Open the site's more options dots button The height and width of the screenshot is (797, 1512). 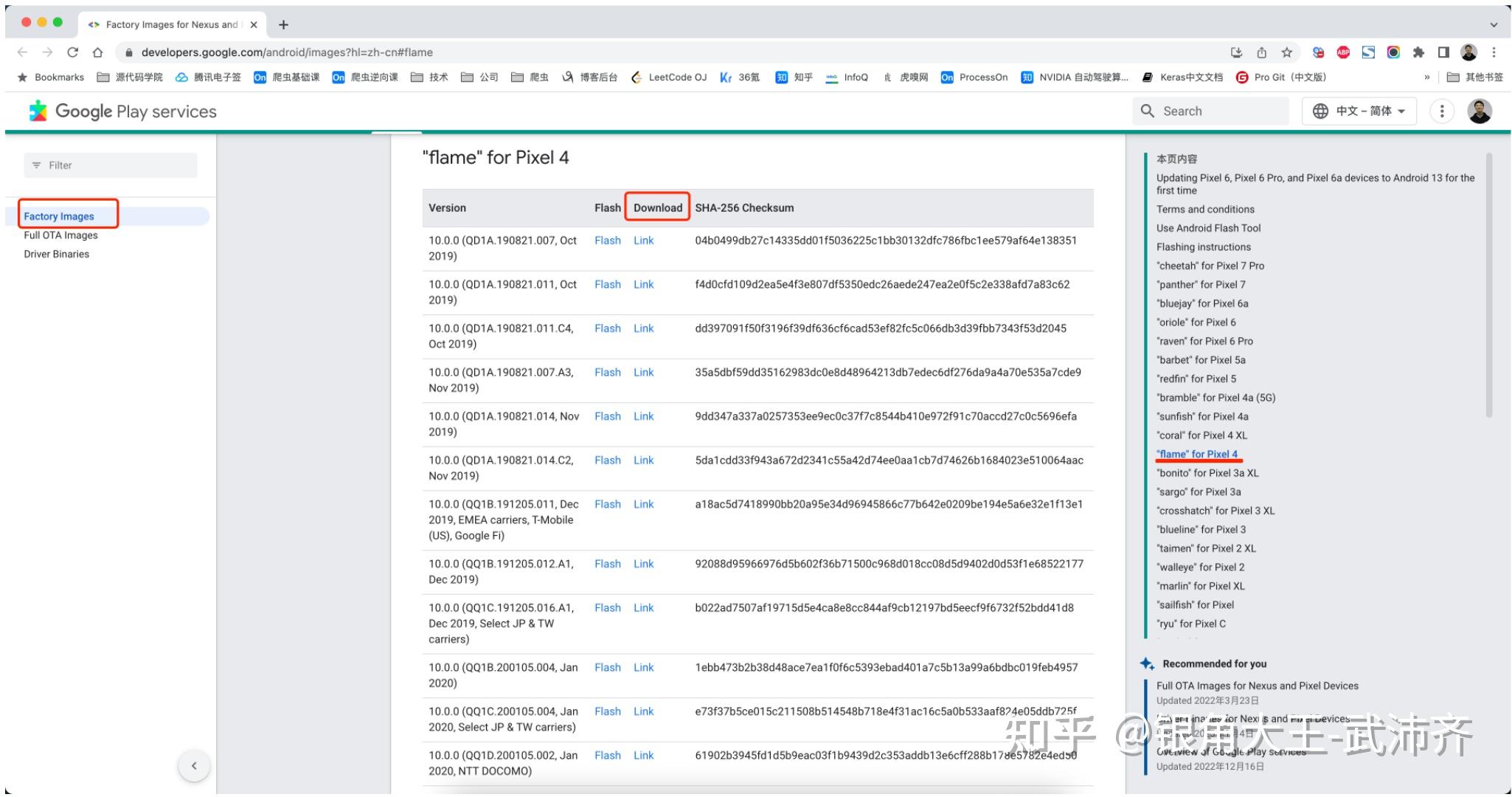pyautogui.click(x=1442, y=111)
